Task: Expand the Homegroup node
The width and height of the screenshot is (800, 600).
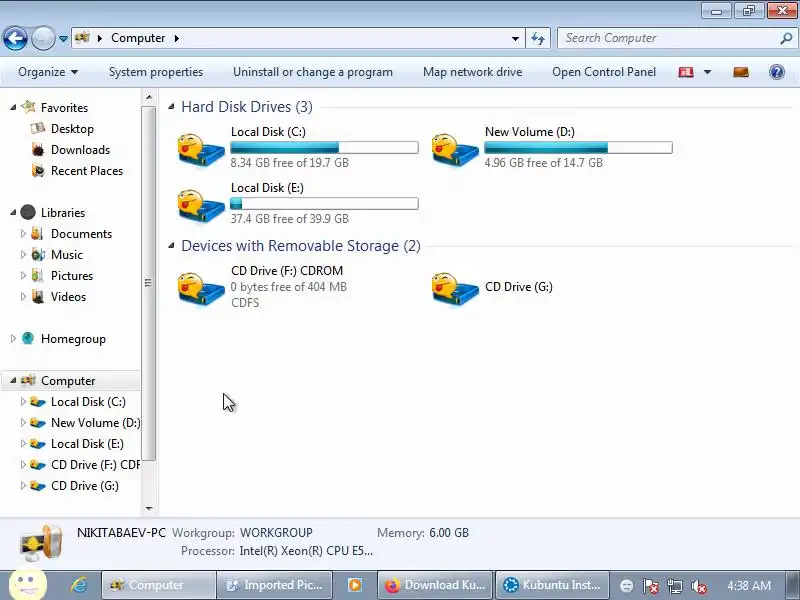Action: pos(13,338)
